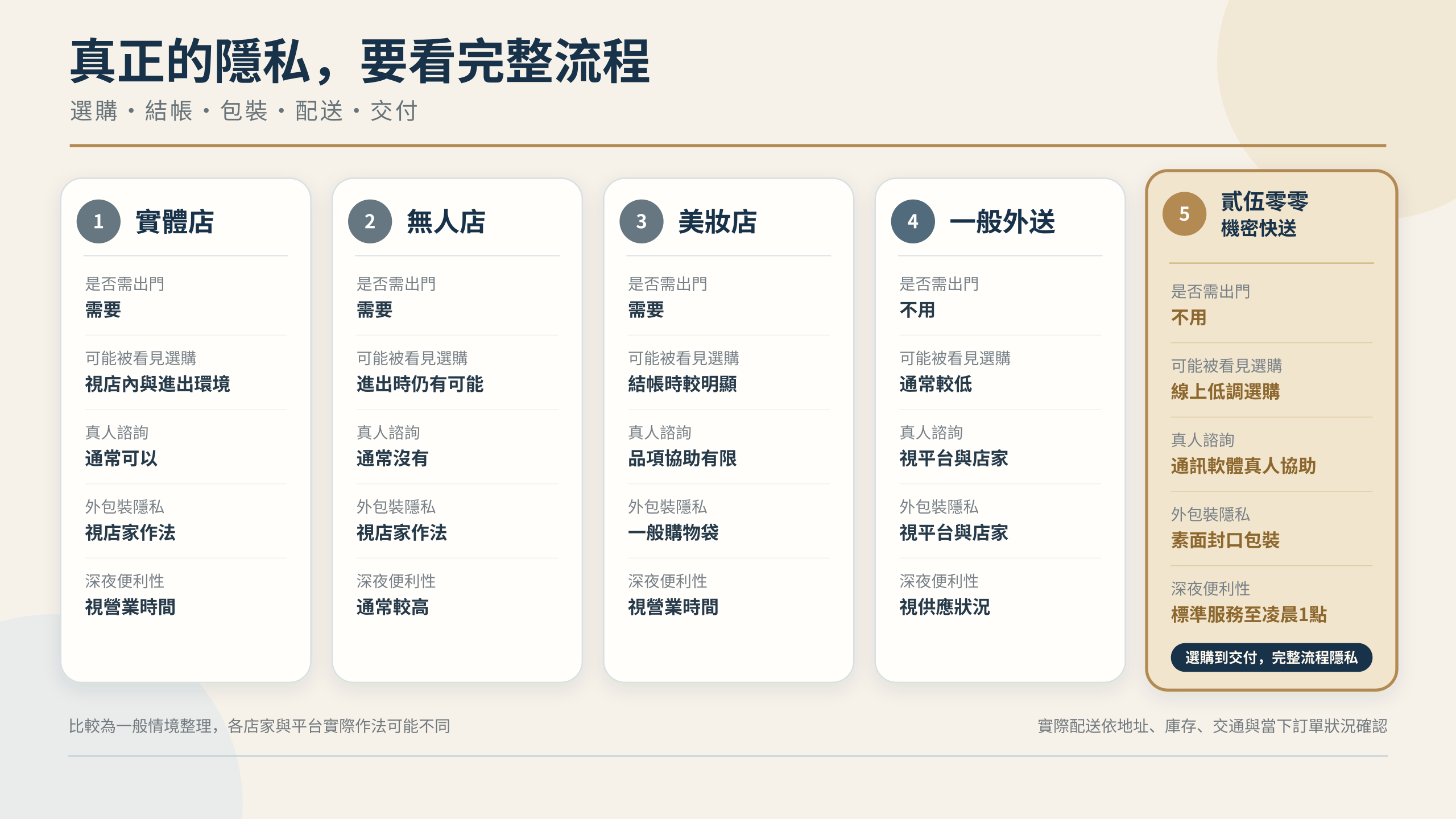This screenshot has width=1456, height=819.
Task: Select the 深夜便利性 label in 無人店 card
Action: [396, 581]
